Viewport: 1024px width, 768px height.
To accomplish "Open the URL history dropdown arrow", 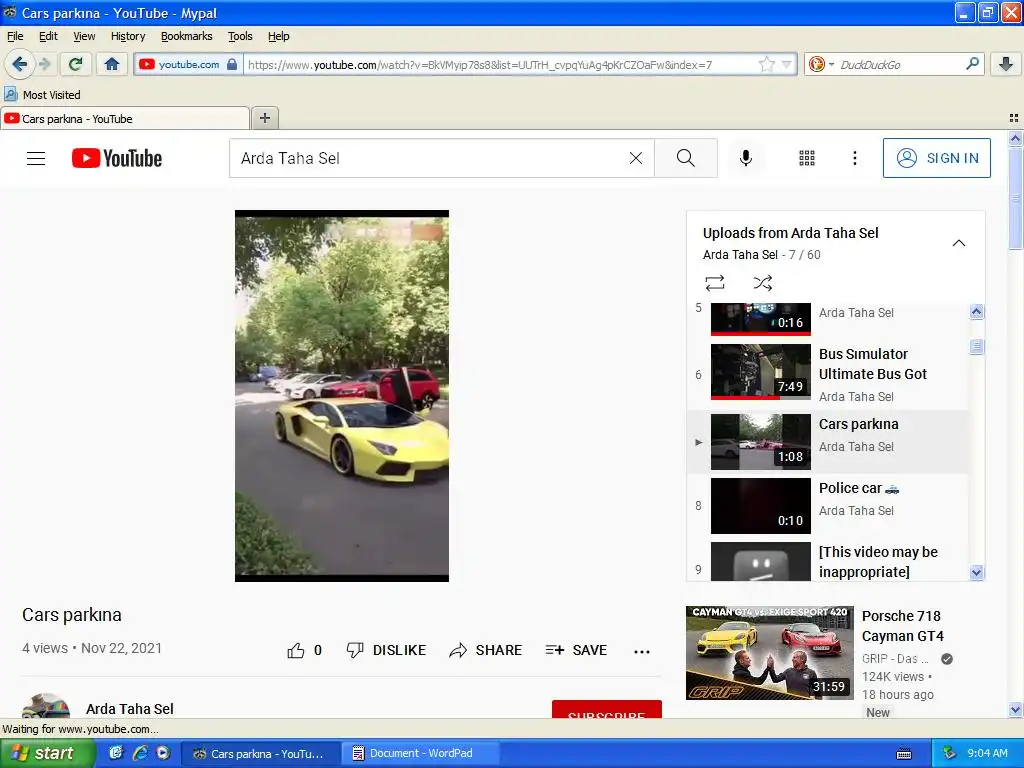I will point(786,64).
